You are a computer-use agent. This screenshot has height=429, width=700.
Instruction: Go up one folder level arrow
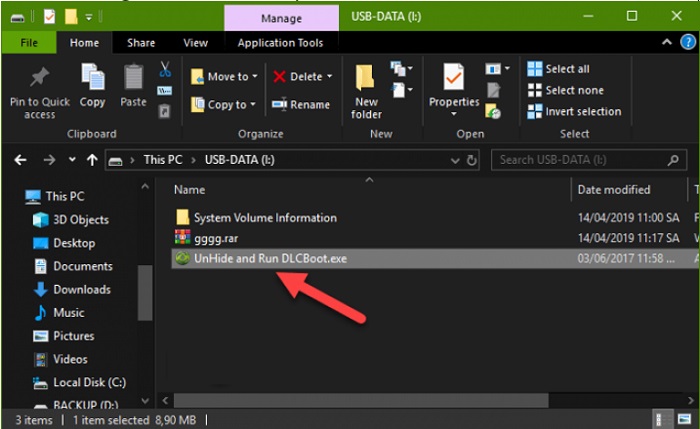click(92, 160)
